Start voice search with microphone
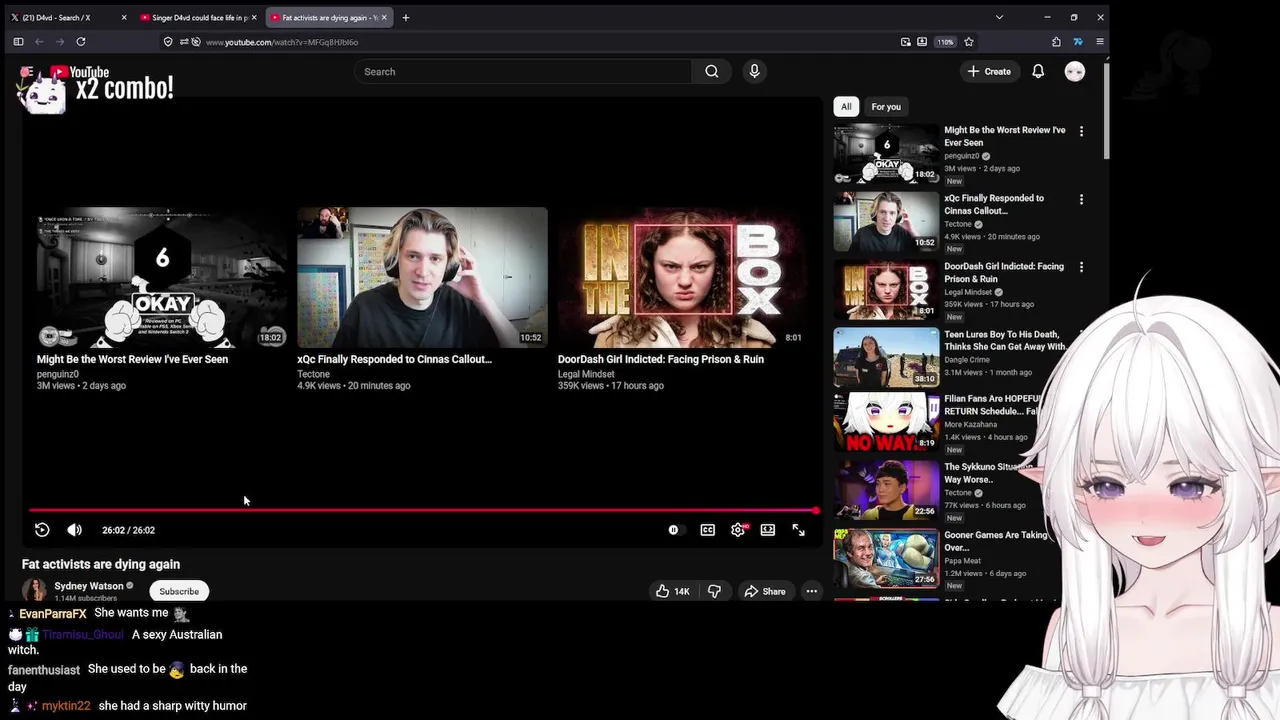Screen dimensions: 1280x720 click(x=754, y=72)
